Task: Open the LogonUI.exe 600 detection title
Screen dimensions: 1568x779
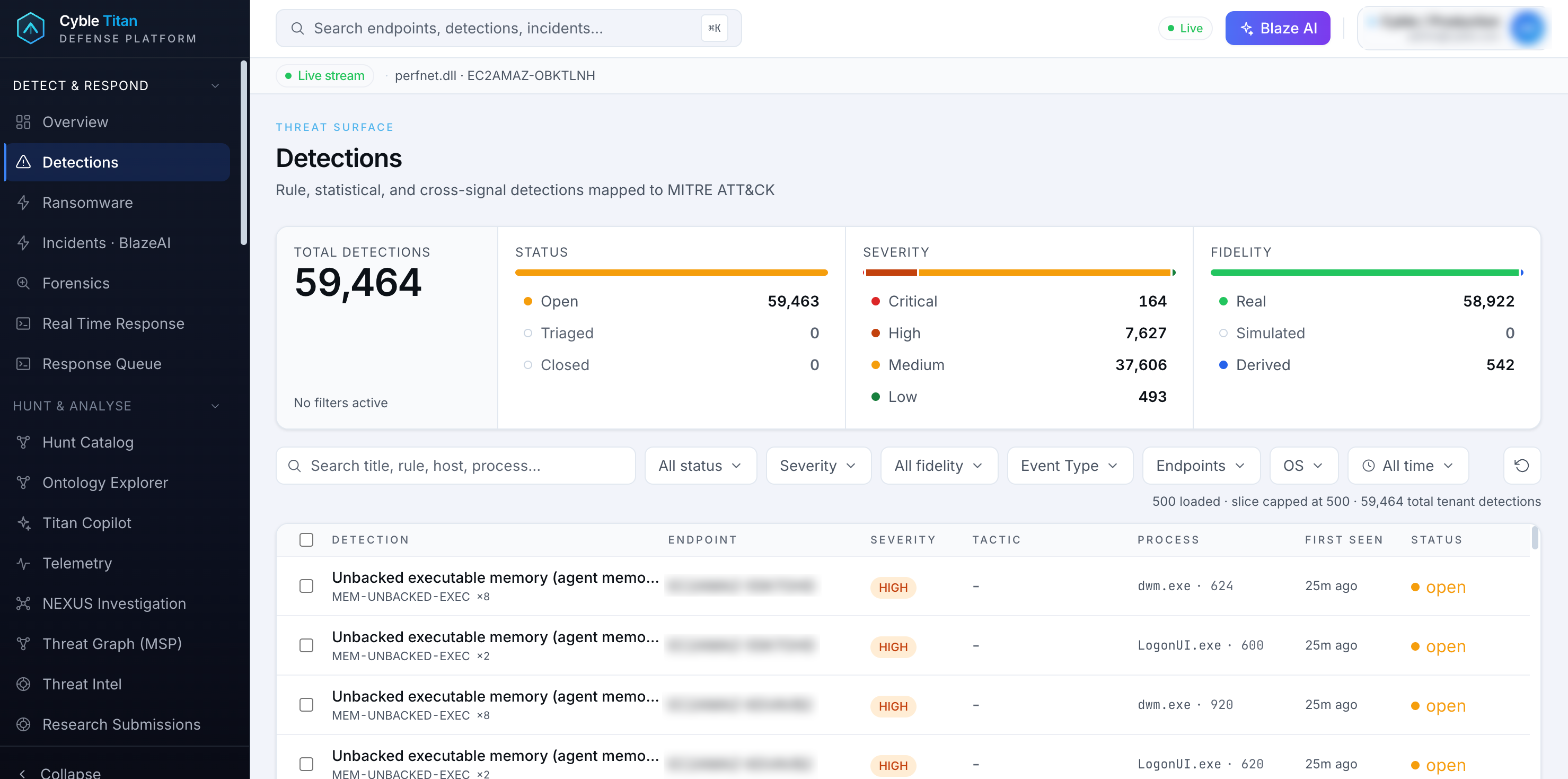Action: (x=495, y=636)
